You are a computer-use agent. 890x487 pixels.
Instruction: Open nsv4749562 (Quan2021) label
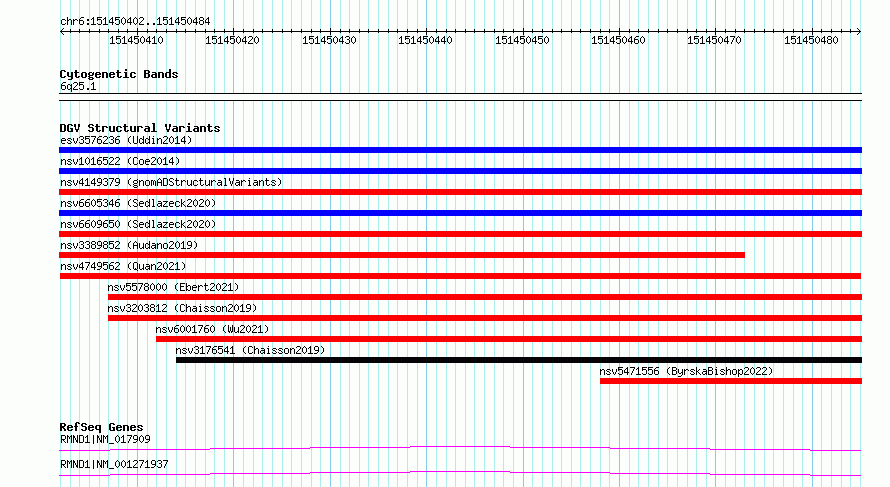[123, 266]
